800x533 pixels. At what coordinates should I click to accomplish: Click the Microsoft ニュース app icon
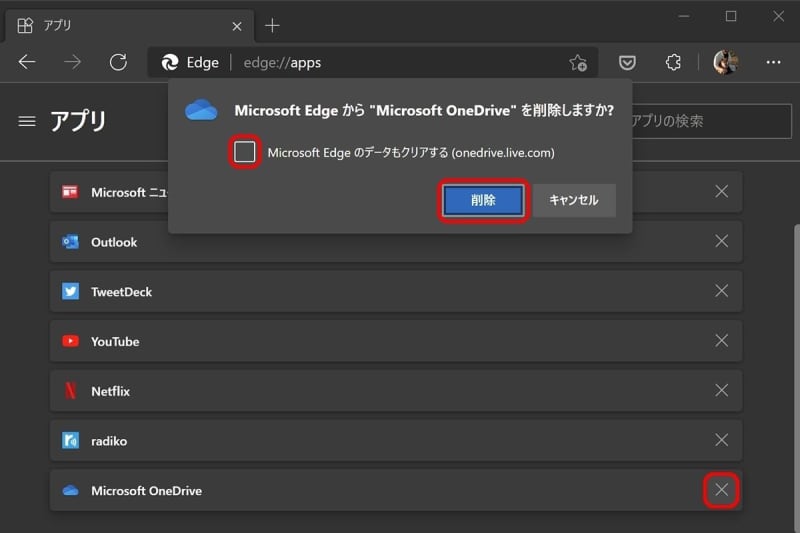70,192
